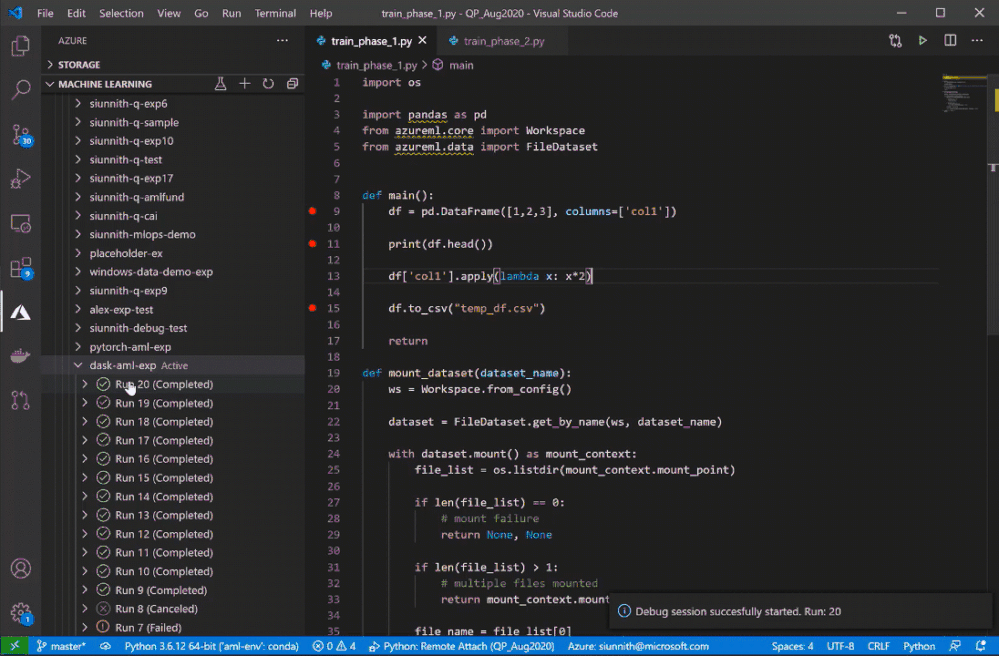Click the Debug session started notification
Viewport: 999px width, 656px height.
801,611
